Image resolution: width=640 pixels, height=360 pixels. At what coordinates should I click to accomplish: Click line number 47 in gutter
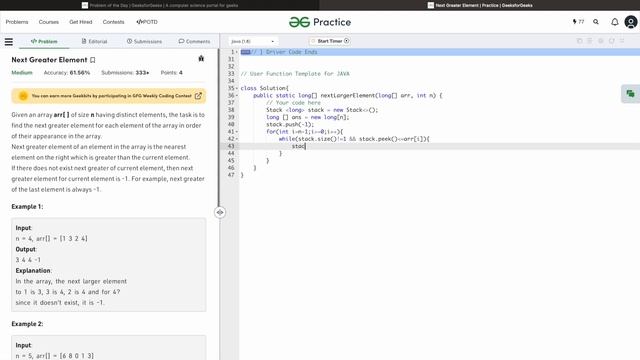pos(231,175)
